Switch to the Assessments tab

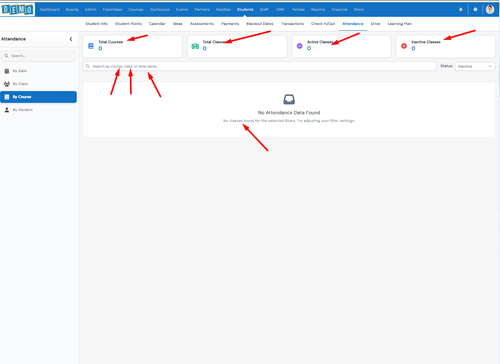202,24
